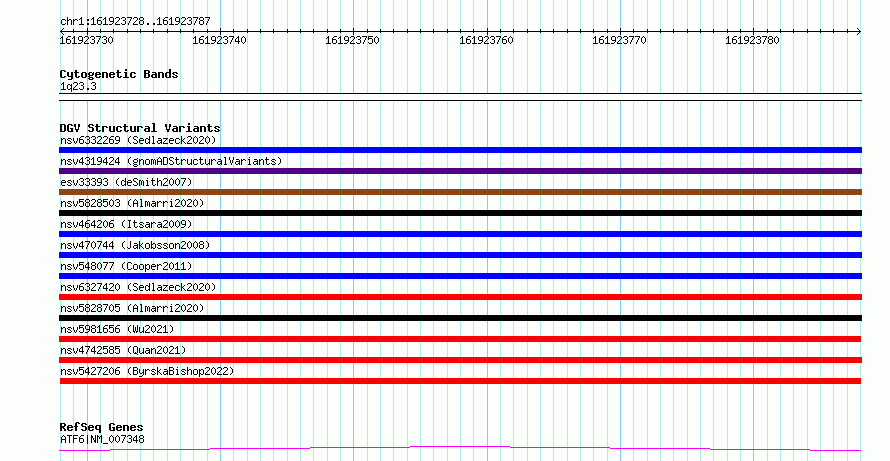Image resolution: width=890 pixels, height=461 pixels.
Task: Open nsv5427206 (ByrskaBishop2022) variant
Action: point(147,371)
